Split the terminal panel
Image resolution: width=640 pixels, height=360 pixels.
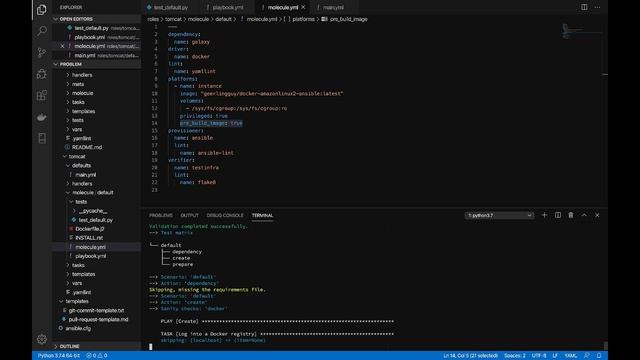(x=558, y=215)
